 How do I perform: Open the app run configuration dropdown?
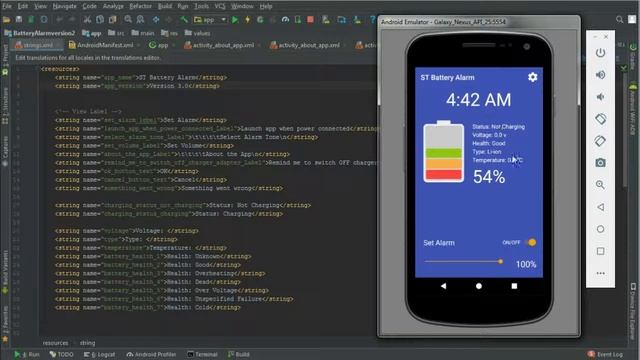click(210, 19)
